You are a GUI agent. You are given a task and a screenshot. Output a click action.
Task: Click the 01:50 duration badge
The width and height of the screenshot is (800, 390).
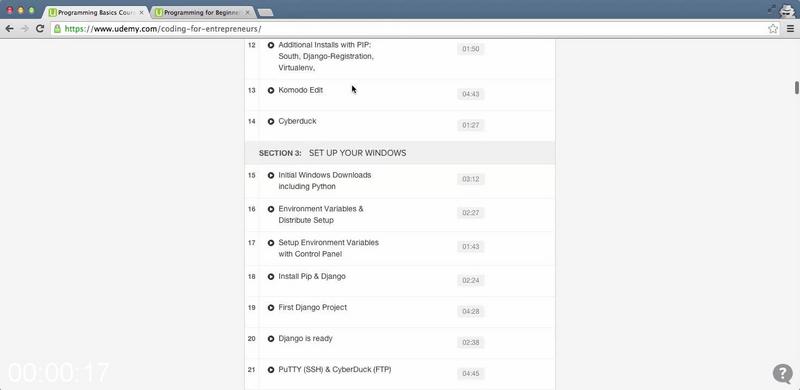470,49
